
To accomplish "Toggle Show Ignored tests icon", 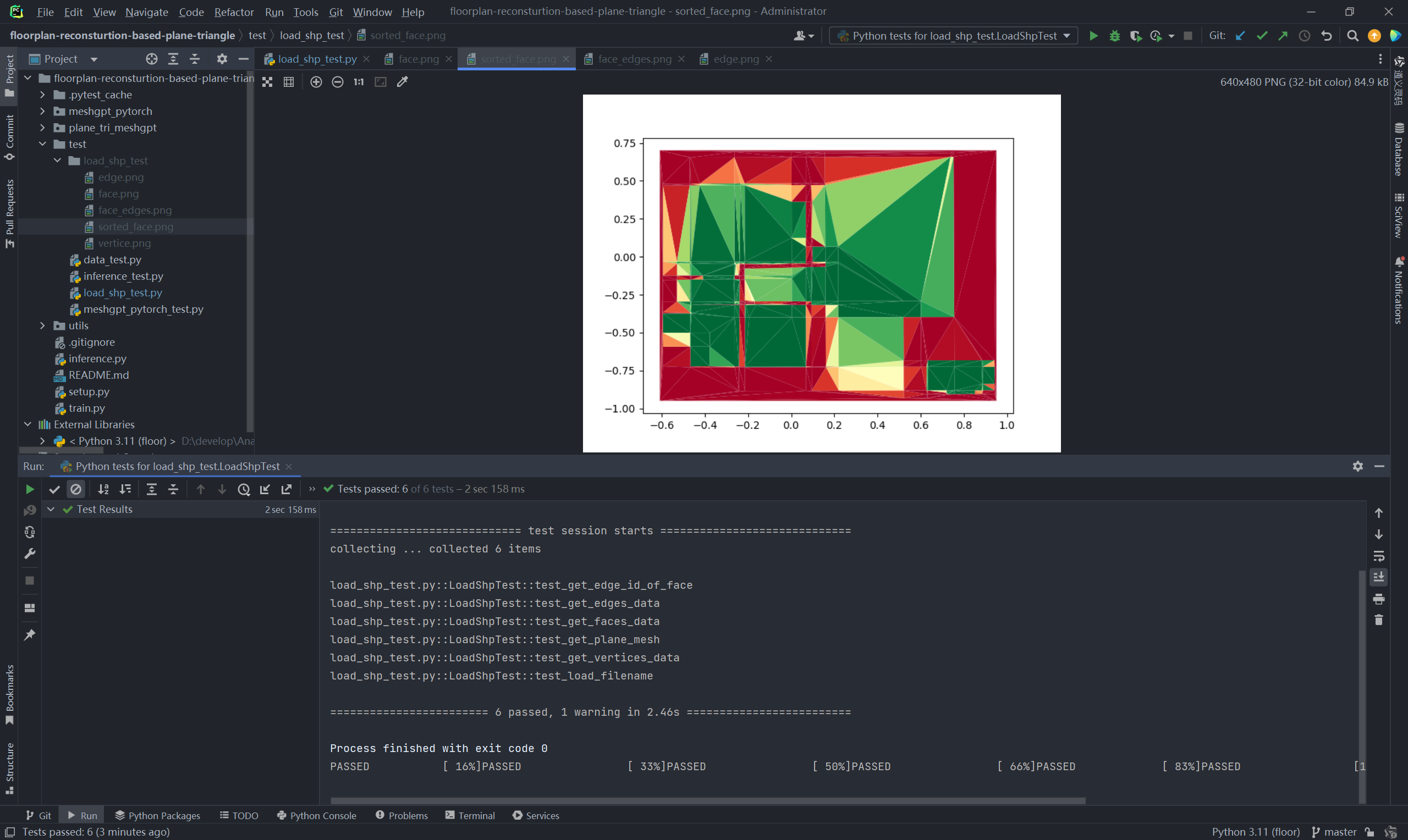I will 76,489.
